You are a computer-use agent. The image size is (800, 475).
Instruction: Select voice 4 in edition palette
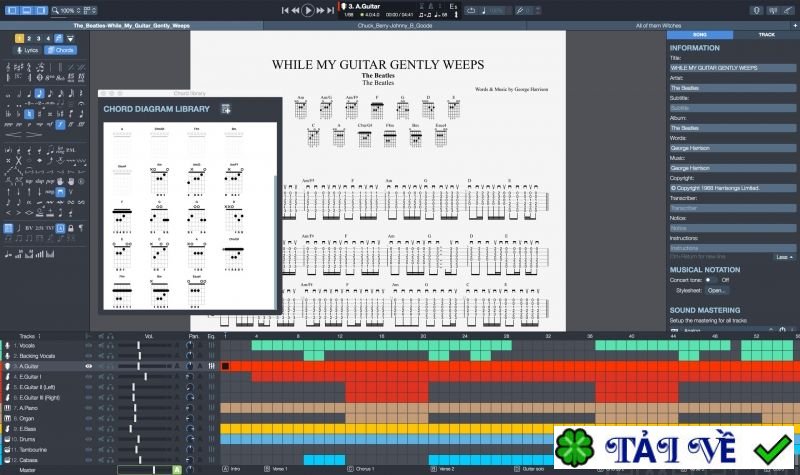point(48,38)
